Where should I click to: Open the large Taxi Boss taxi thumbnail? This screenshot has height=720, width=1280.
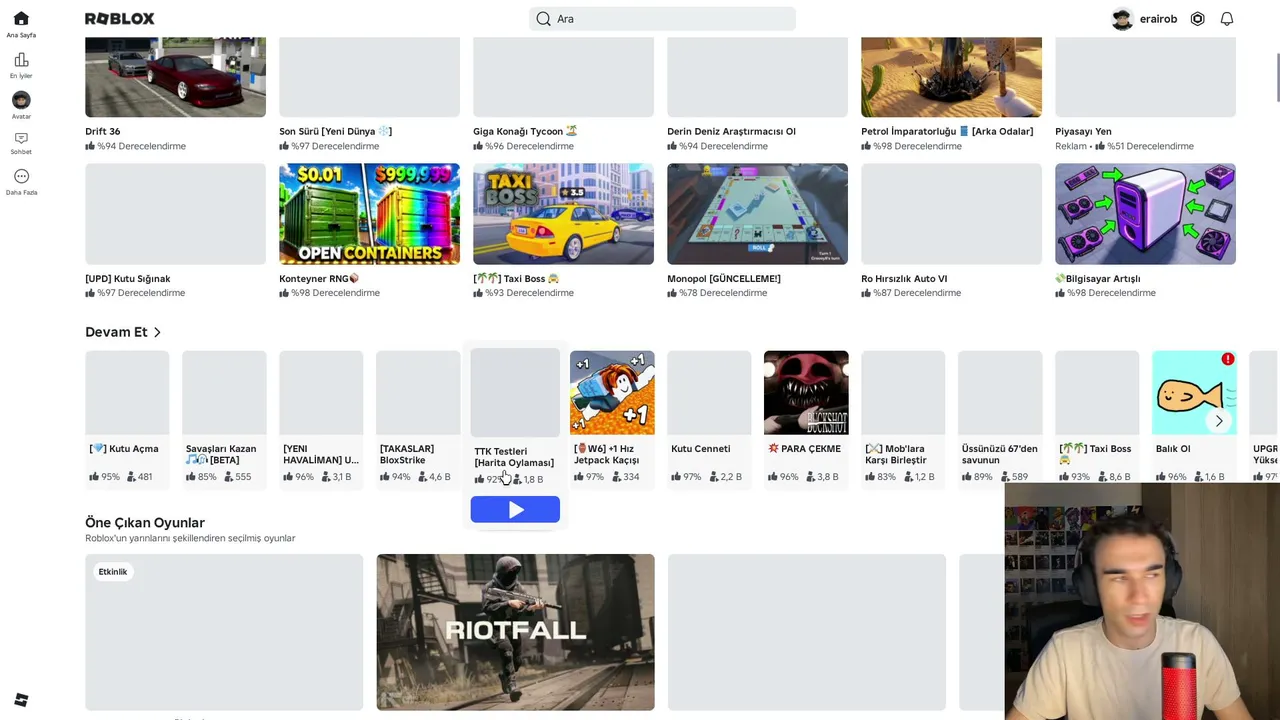click(x=563, y=214)
